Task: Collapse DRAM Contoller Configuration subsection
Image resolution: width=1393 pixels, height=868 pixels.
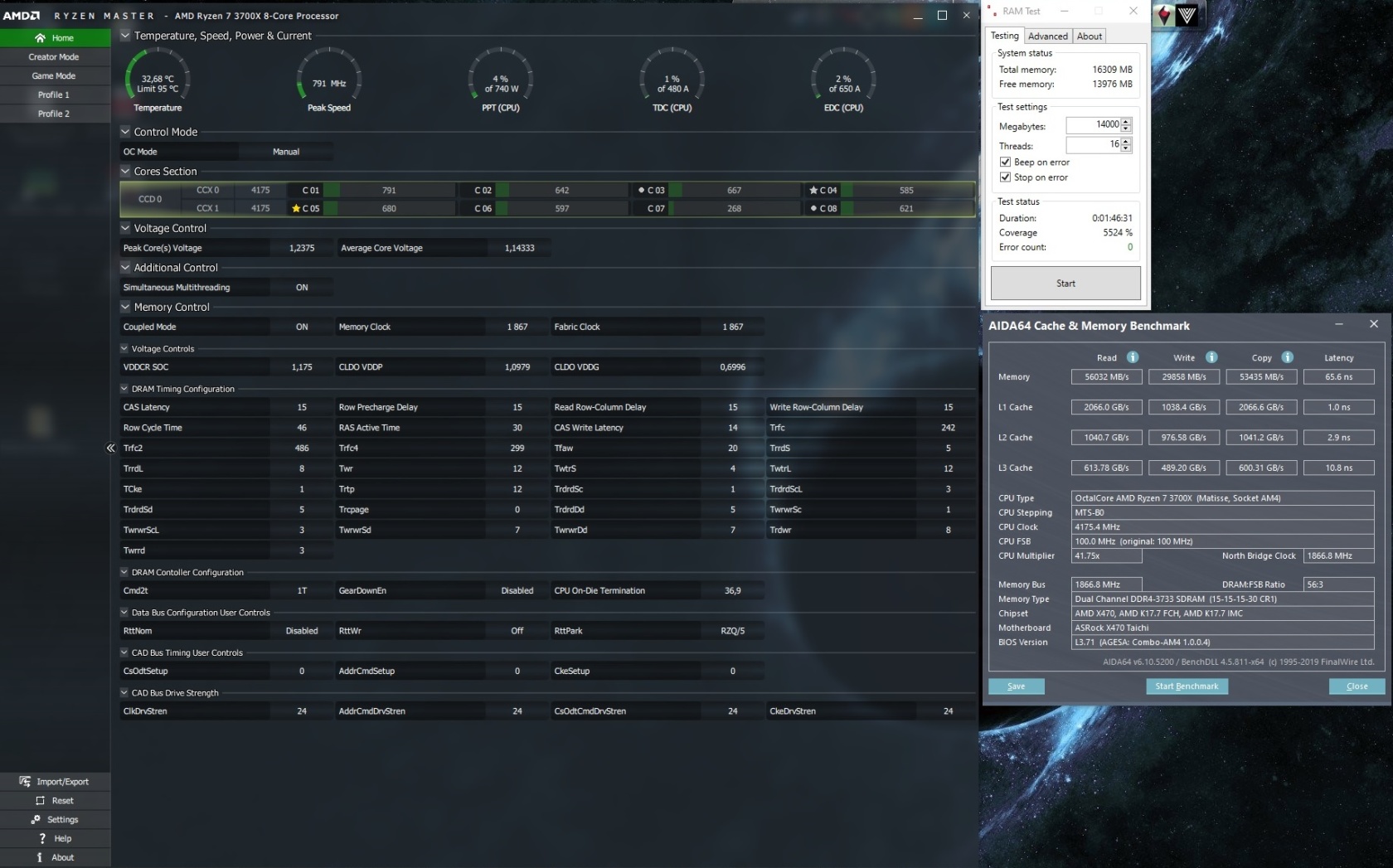Action: [x=124, y=572]
